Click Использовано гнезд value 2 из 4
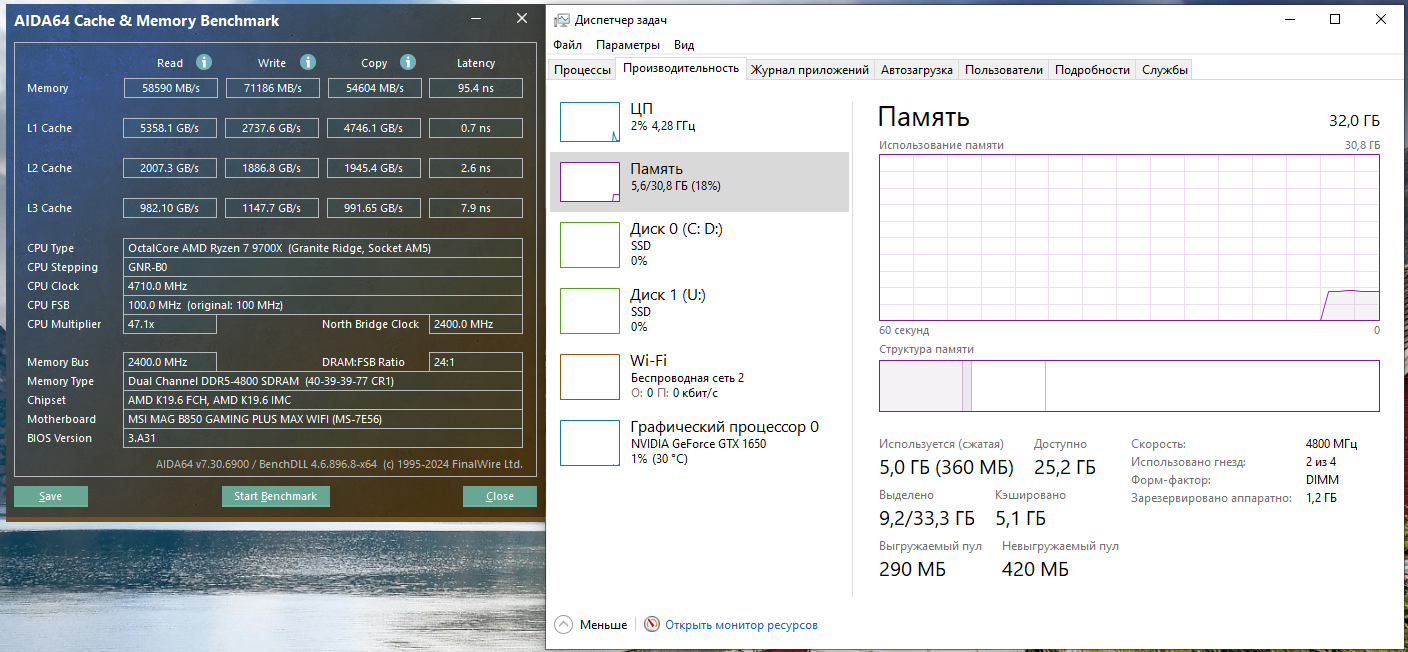This screenshot has width=1408, height=652. coord(1320,462)
